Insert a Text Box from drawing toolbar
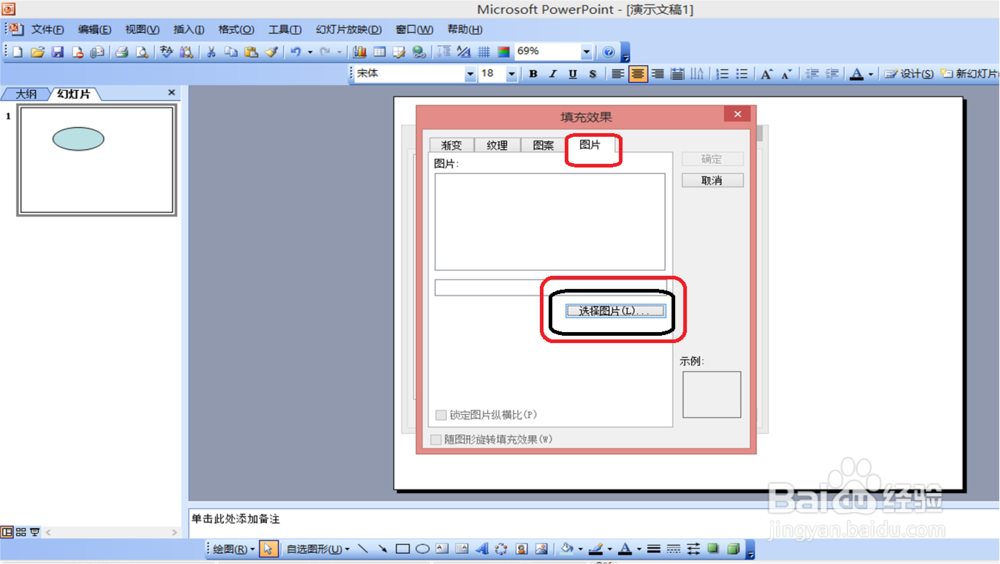Viewport: 1000px width, 564px height. pyautogui.click(x=442, y=549)
